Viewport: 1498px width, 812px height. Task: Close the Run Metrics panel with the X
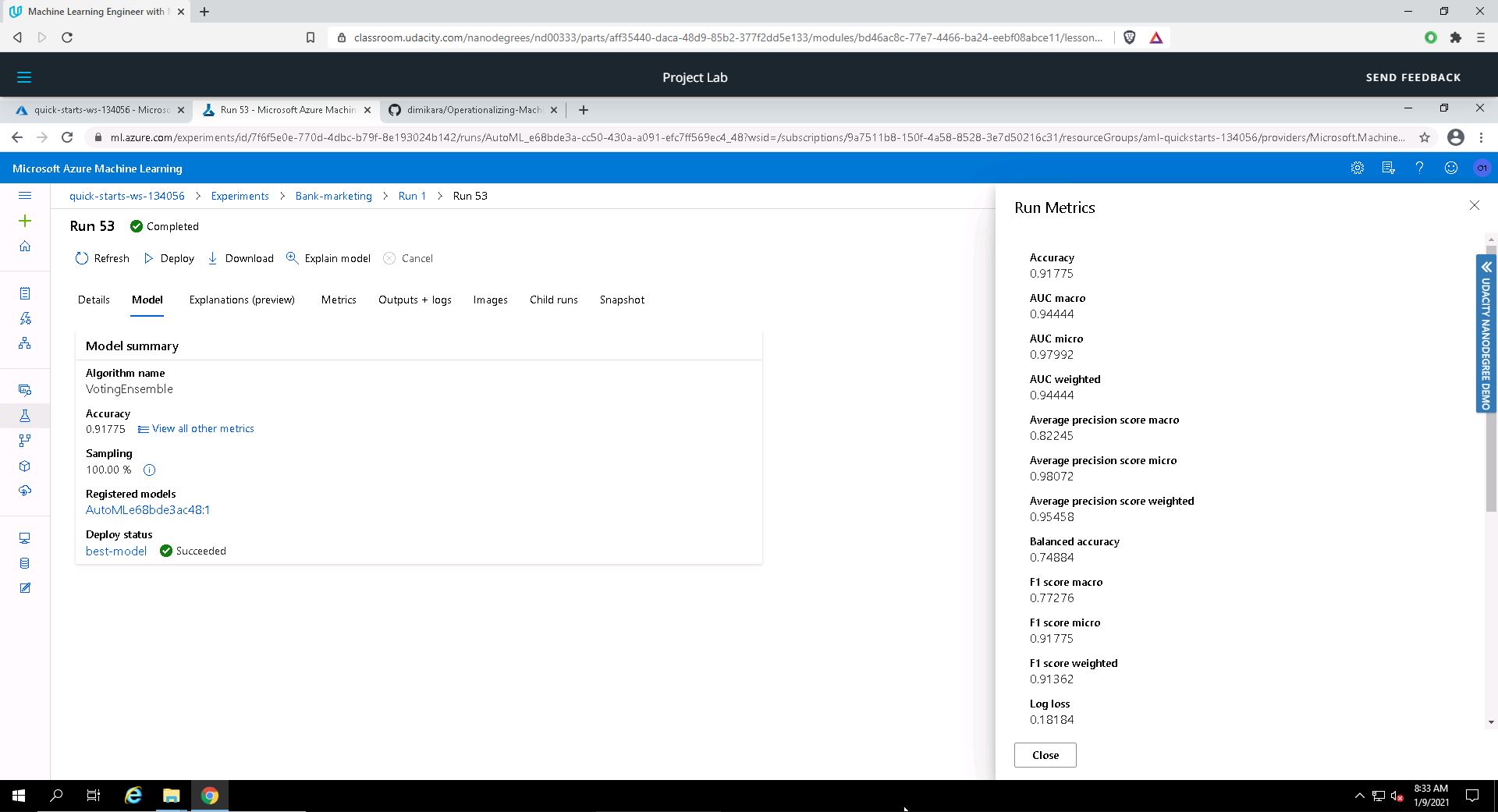tap(1474, 205)
